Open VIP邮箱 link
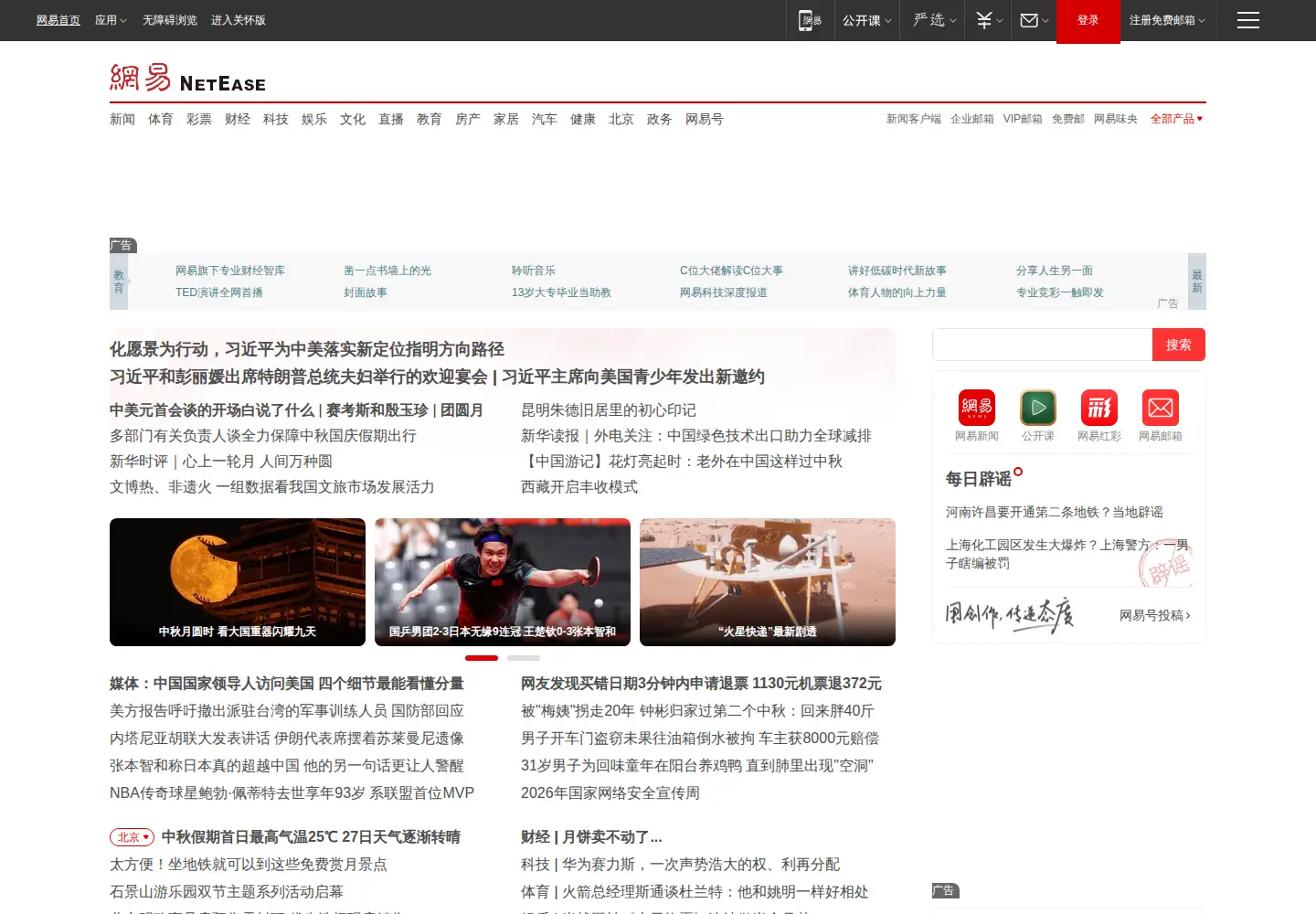This screenshot has width=1316, height=914. 1023,119
